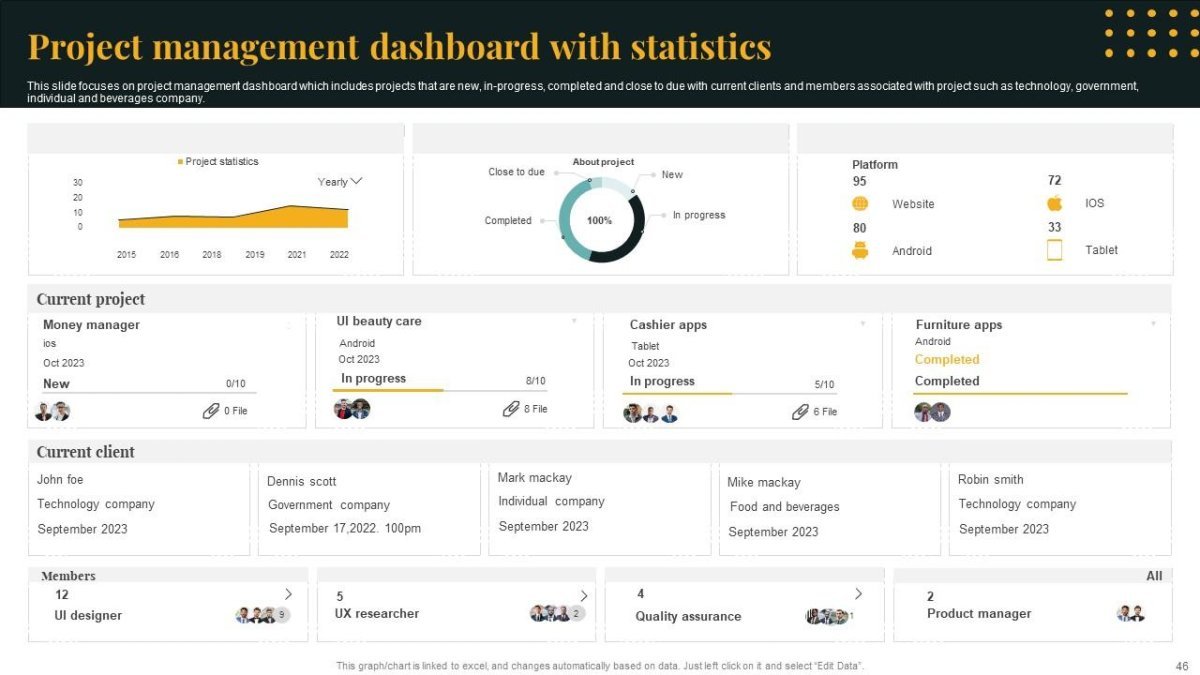The height and width of the screenshot is (675, 1200).
Task: Click the UI beauty care progress bar
Action: pyautogui.click(x=441, y=390)
